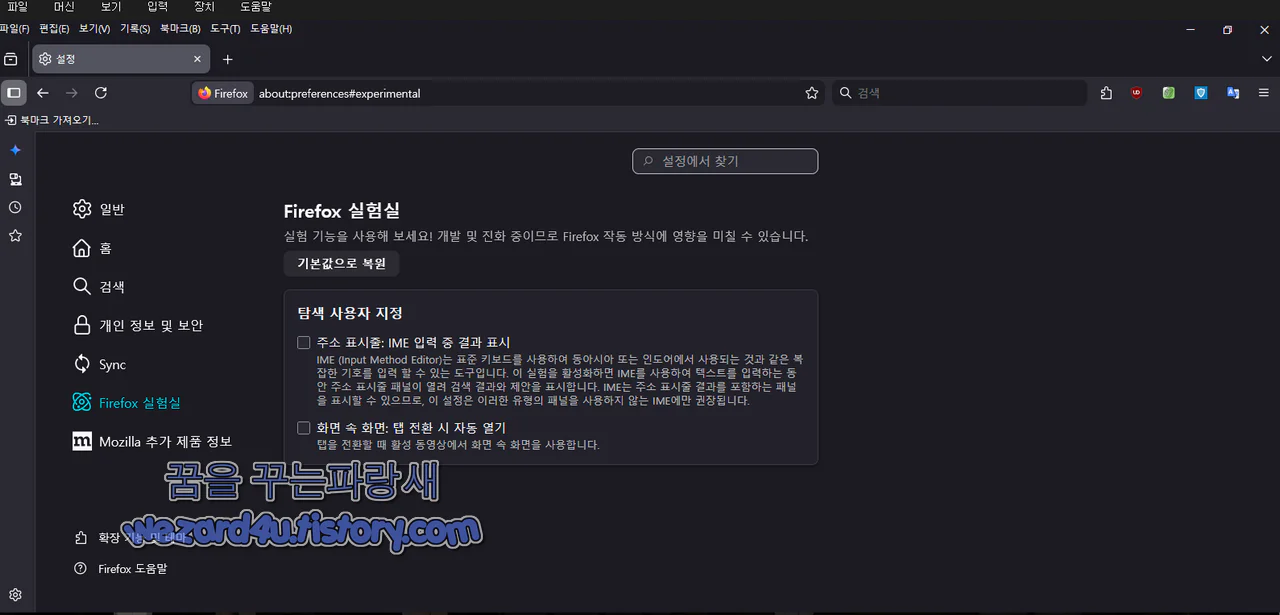1280x615 pixels.
Task: Show synced tabs in sidebar
Action: 15,179
